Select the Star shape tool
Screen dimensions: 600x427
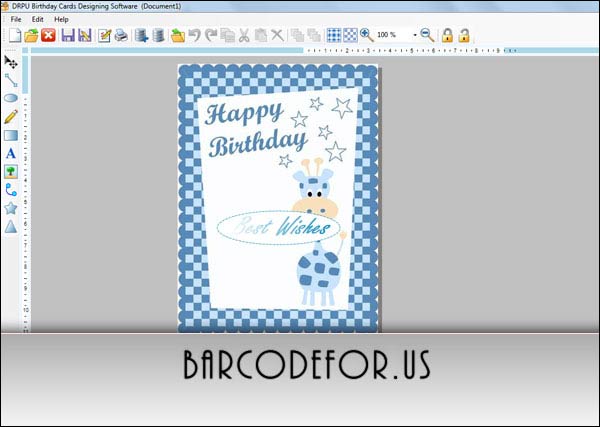point(11,208)
